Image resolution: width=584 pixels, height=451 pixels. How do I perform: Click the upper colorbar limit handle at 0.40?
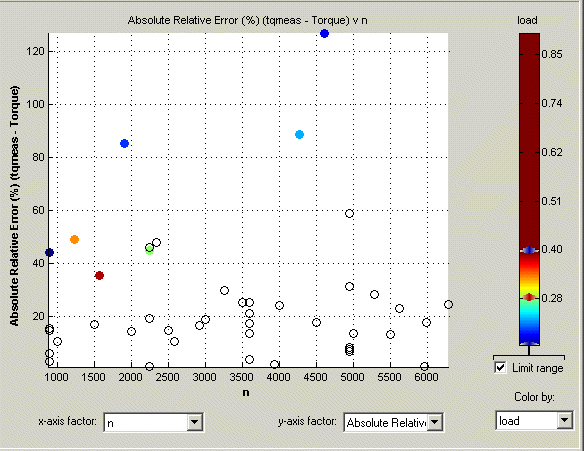pos(529,250)
